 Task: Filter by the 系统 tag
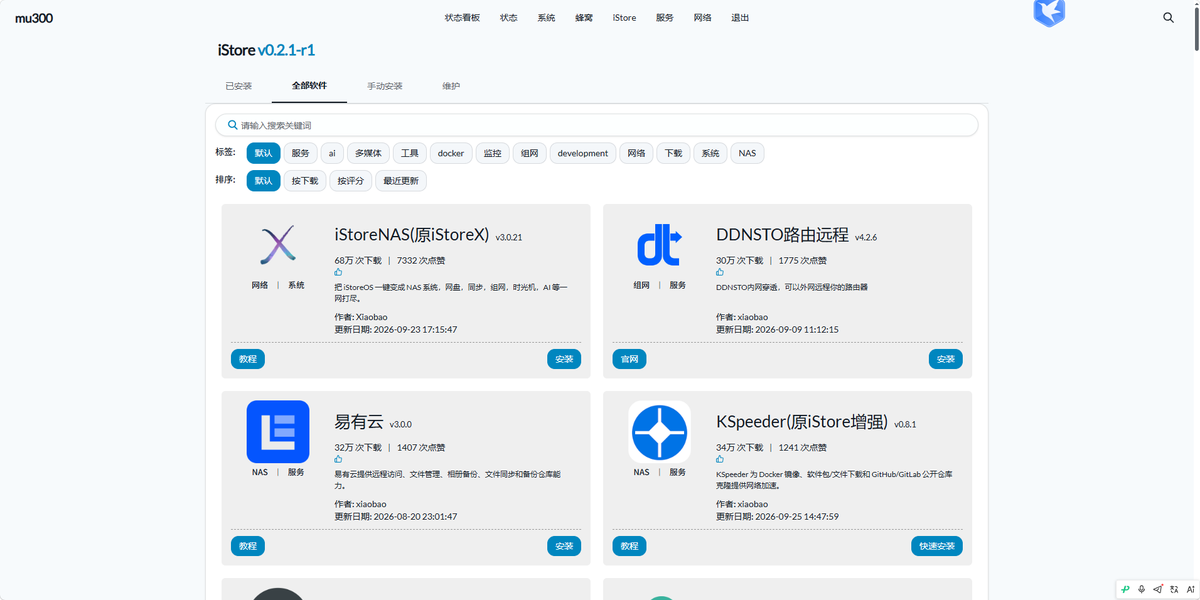(x=710, y=153)
